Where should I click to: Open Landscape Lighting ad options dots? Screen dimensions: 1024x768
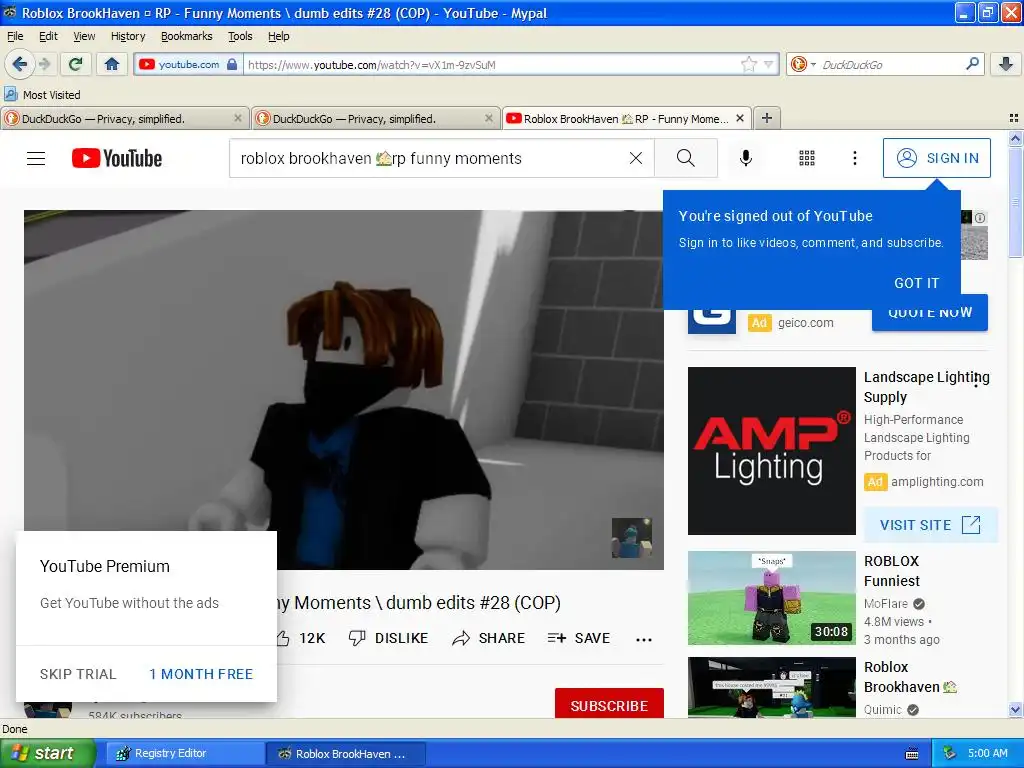click(976, 382)
